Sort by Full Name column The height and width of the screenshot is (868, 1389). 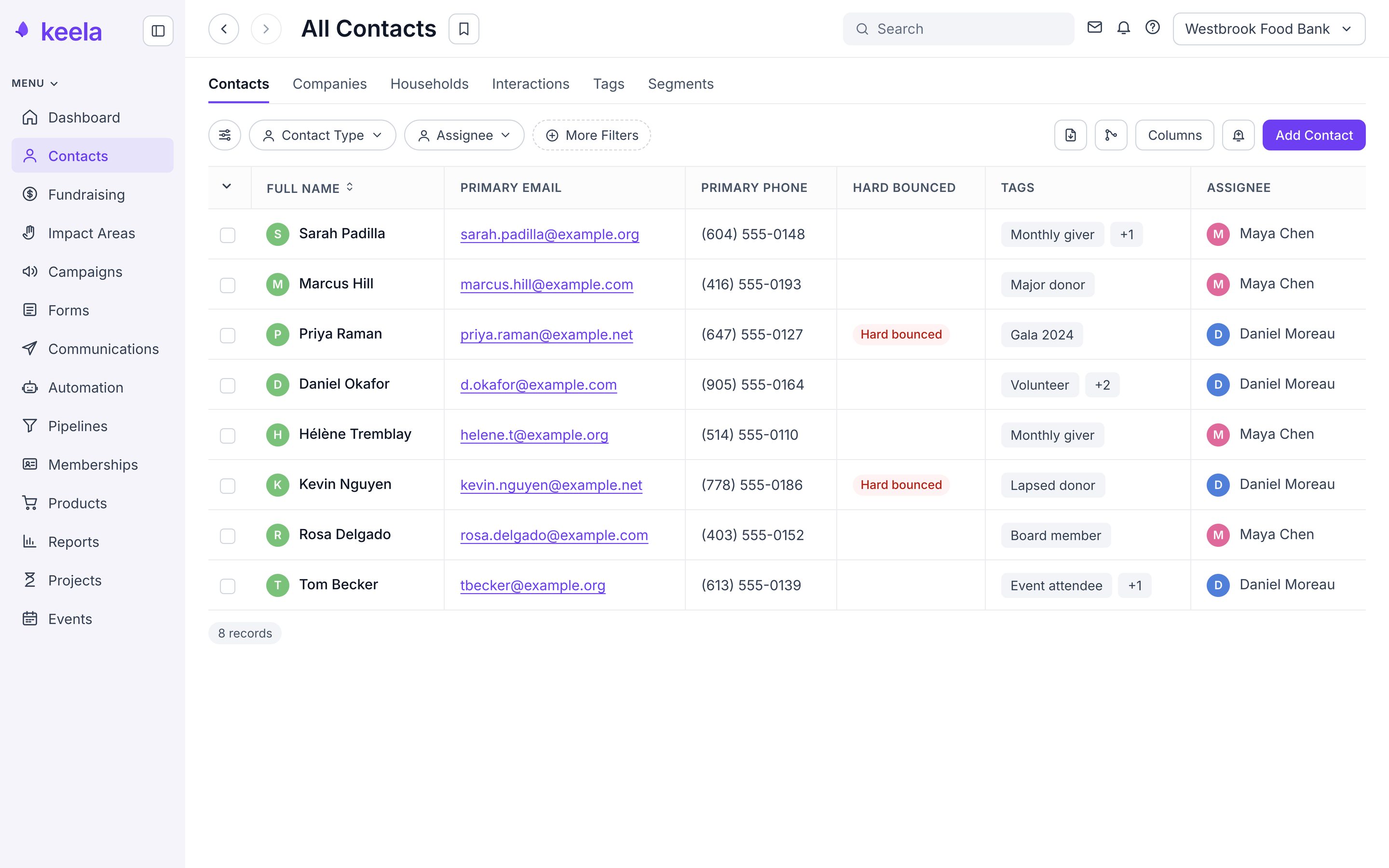tap(310, 188)
